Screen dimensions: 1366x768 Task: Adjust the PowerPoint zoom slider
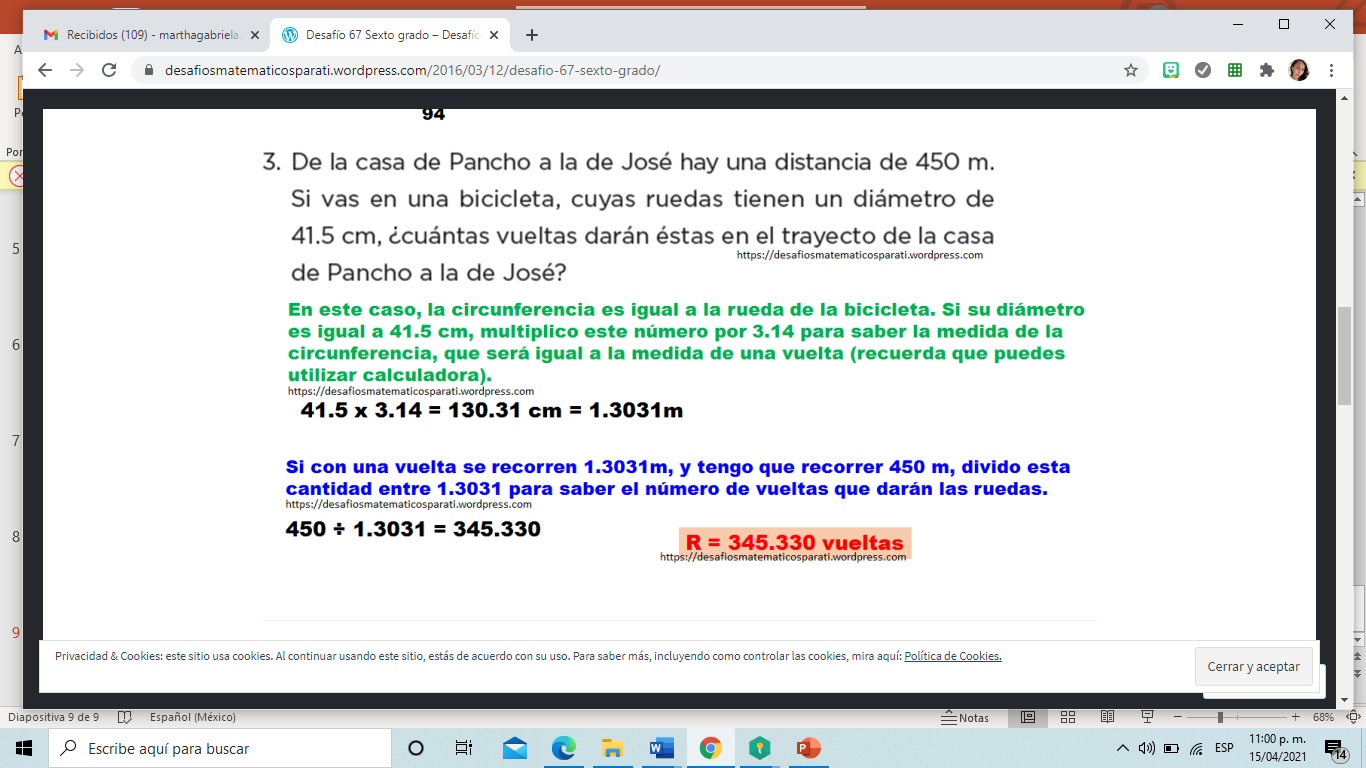[x=1220, y=717]
